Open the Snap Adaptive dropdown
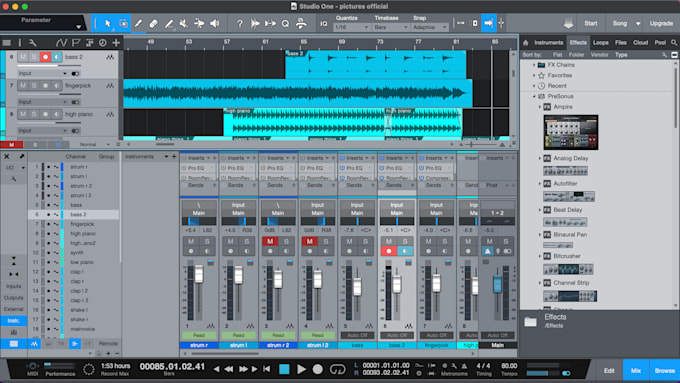 pyautogui.click(x=429, y=27)
